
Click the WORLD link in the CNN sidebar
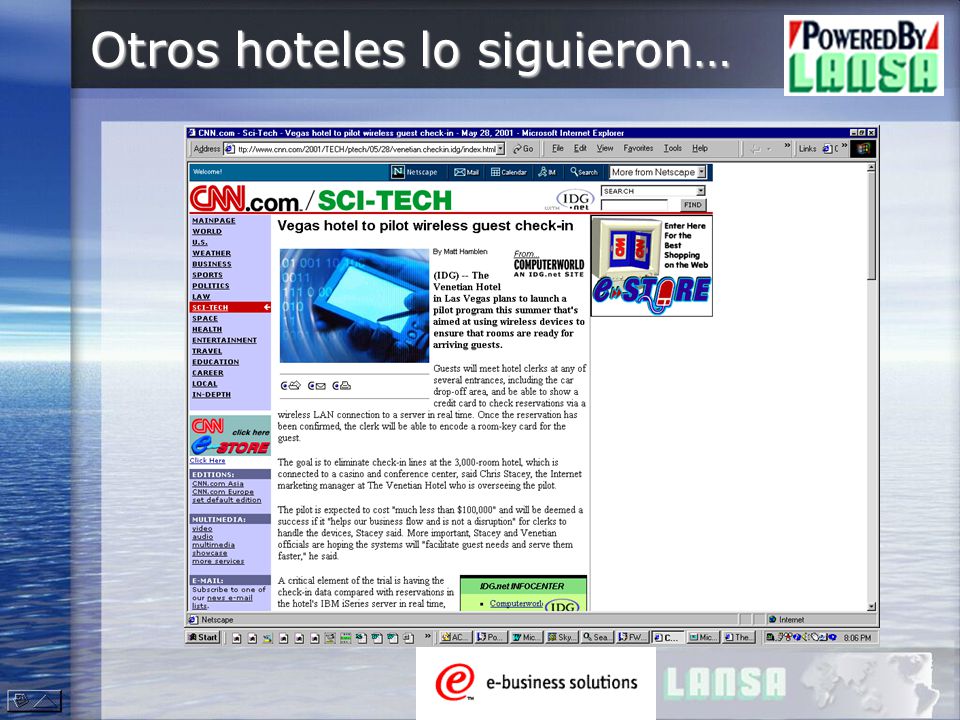(207, 231)
